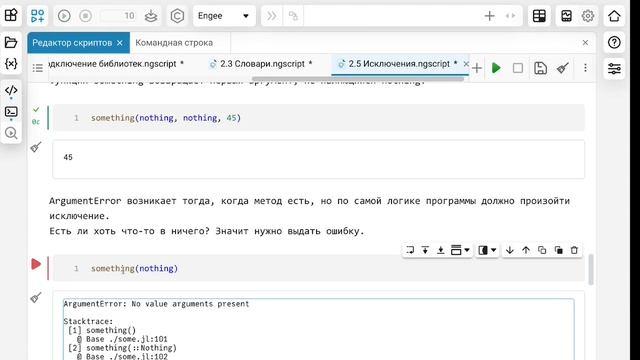Open the search magnifier sidebar icon
640x360 pixels.
[x=11, y=133]
